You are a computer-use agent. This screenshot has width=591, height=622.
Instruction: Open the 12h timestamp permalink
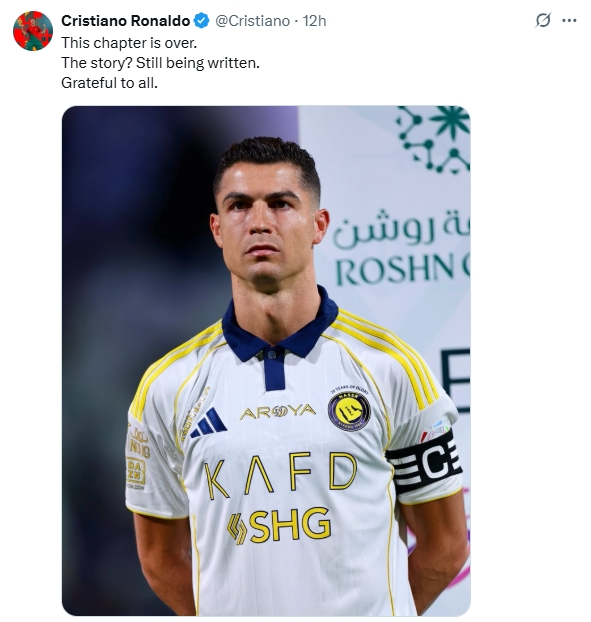pyautogui.click(x=315, y=21)
